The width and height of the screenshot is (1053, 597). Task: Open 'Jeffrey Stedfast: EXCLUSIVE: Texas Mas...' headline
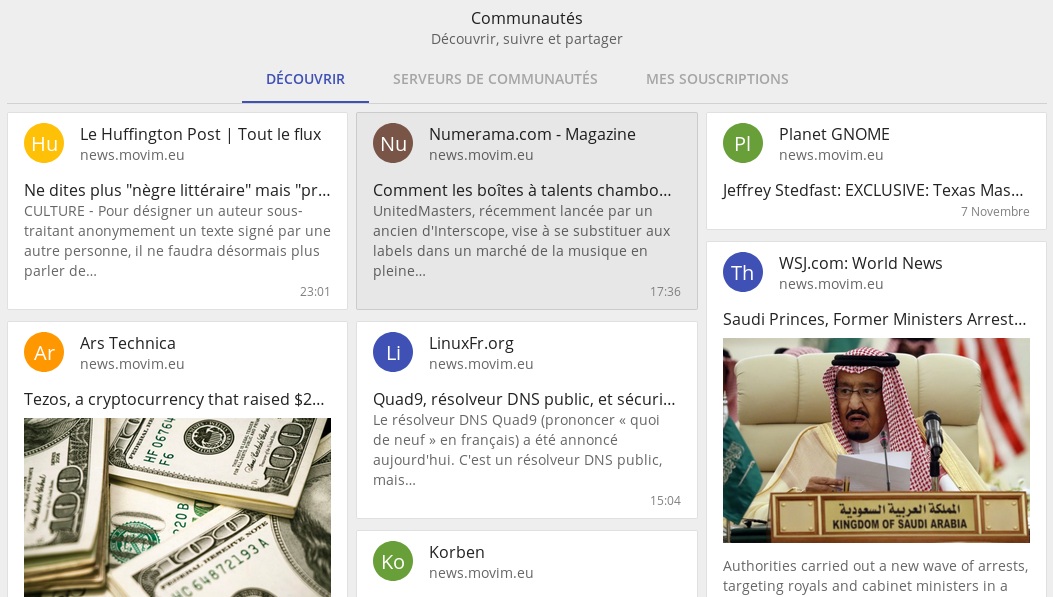point(873,191)
